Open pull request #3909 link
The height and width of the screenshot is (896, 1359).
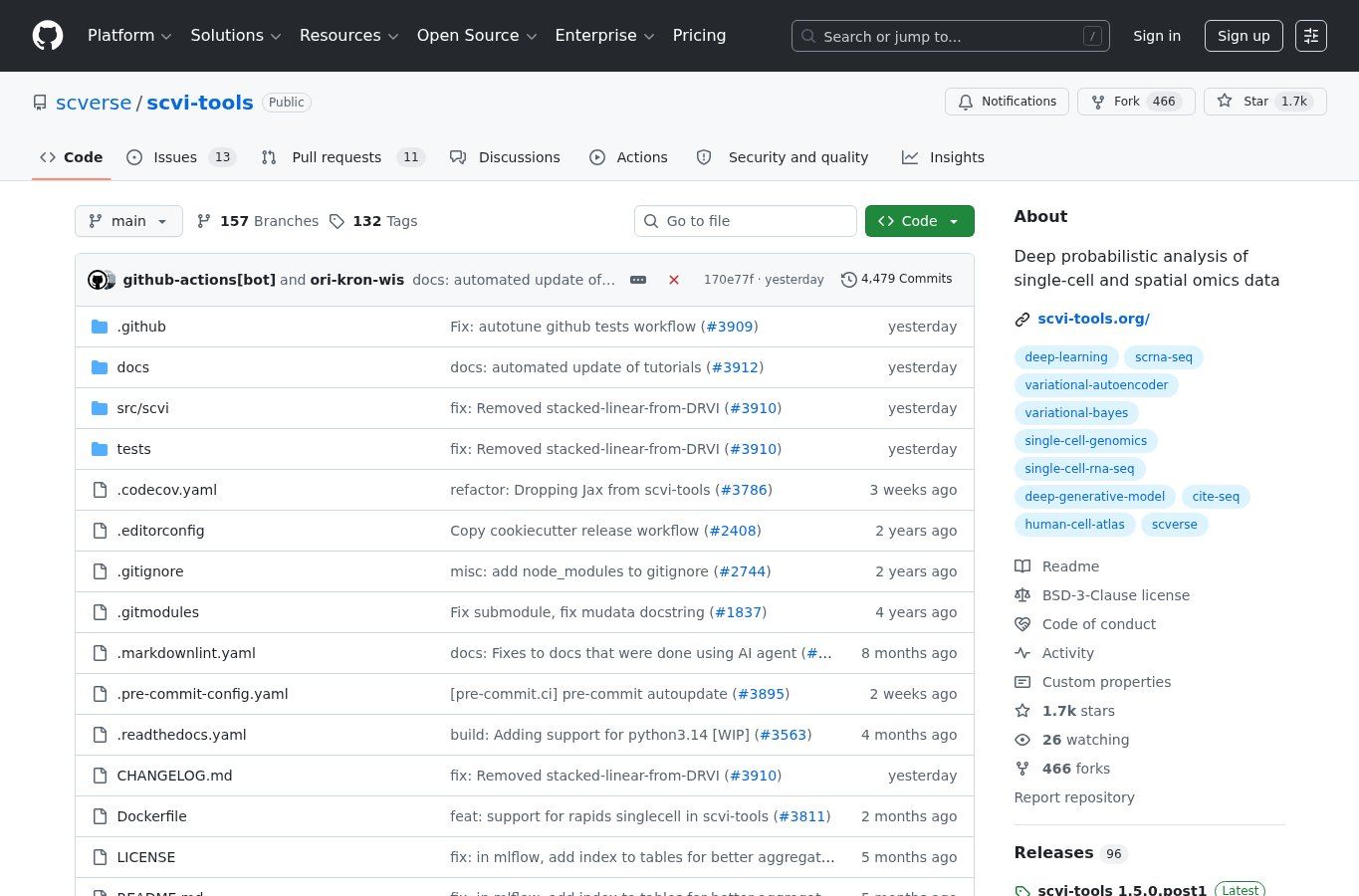730,327
